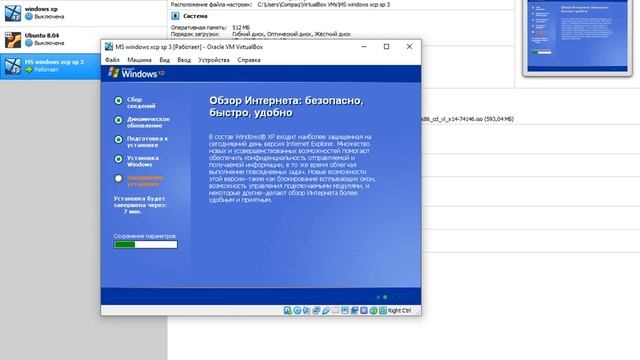Screen dimensions: 640x360
Task: Click the orange Завершение установки step
Action: click(x=139, y=181)
